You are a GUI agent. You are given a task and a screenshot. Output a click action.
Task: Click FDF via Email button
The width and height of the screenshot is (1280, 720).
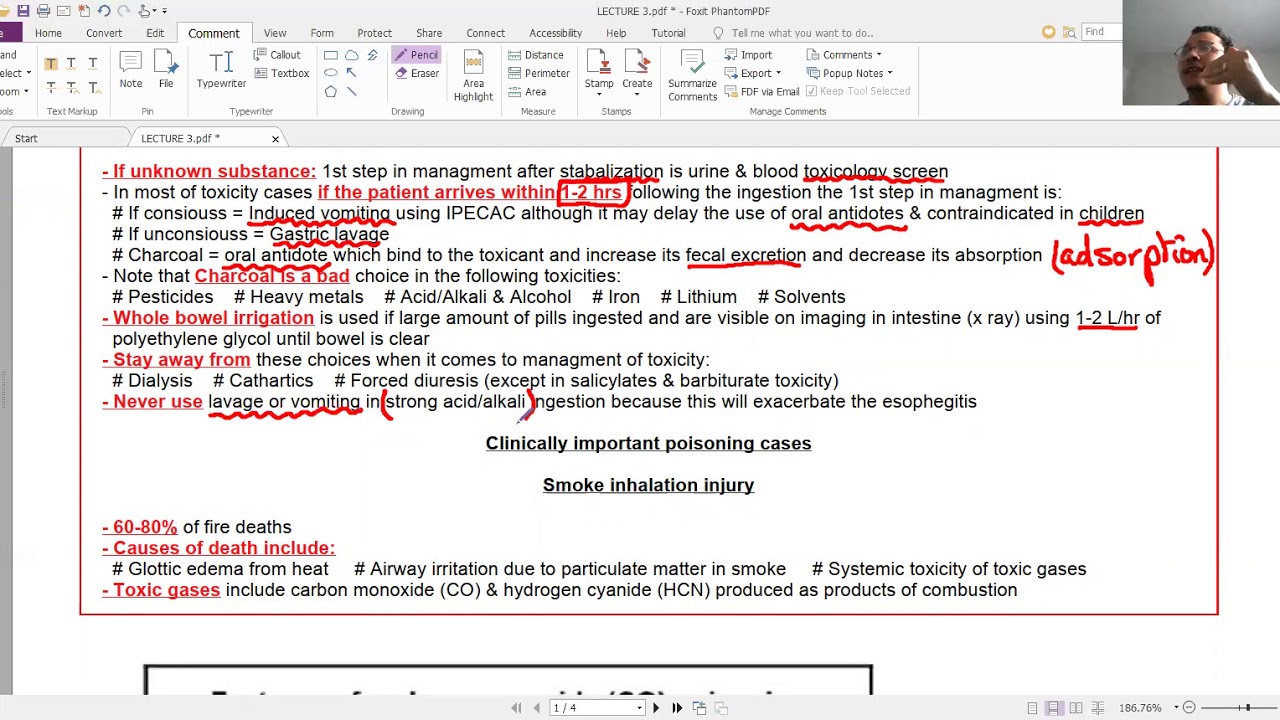761,91
